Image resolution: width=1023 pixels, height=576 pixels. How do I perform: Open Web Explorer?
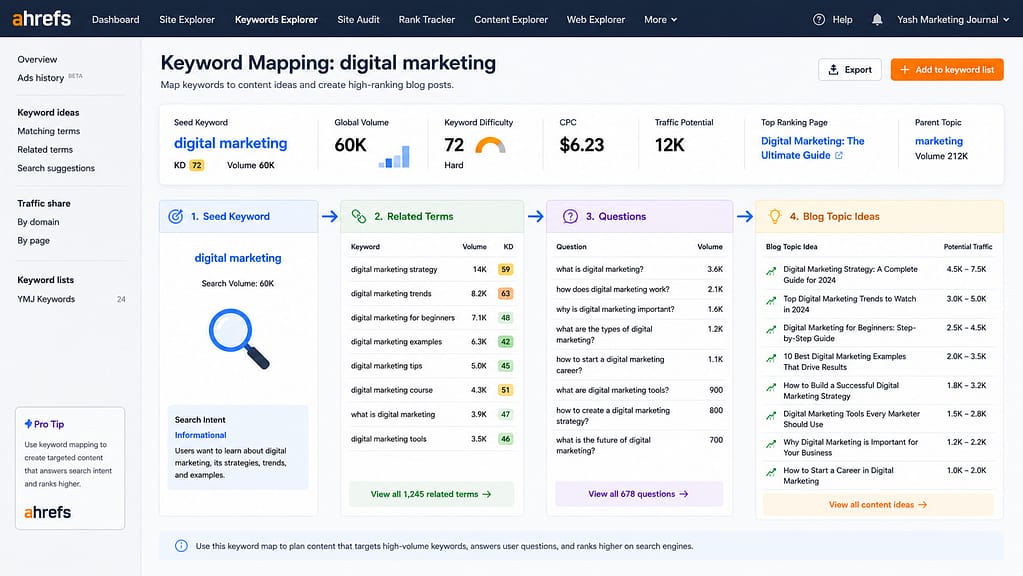596,20
